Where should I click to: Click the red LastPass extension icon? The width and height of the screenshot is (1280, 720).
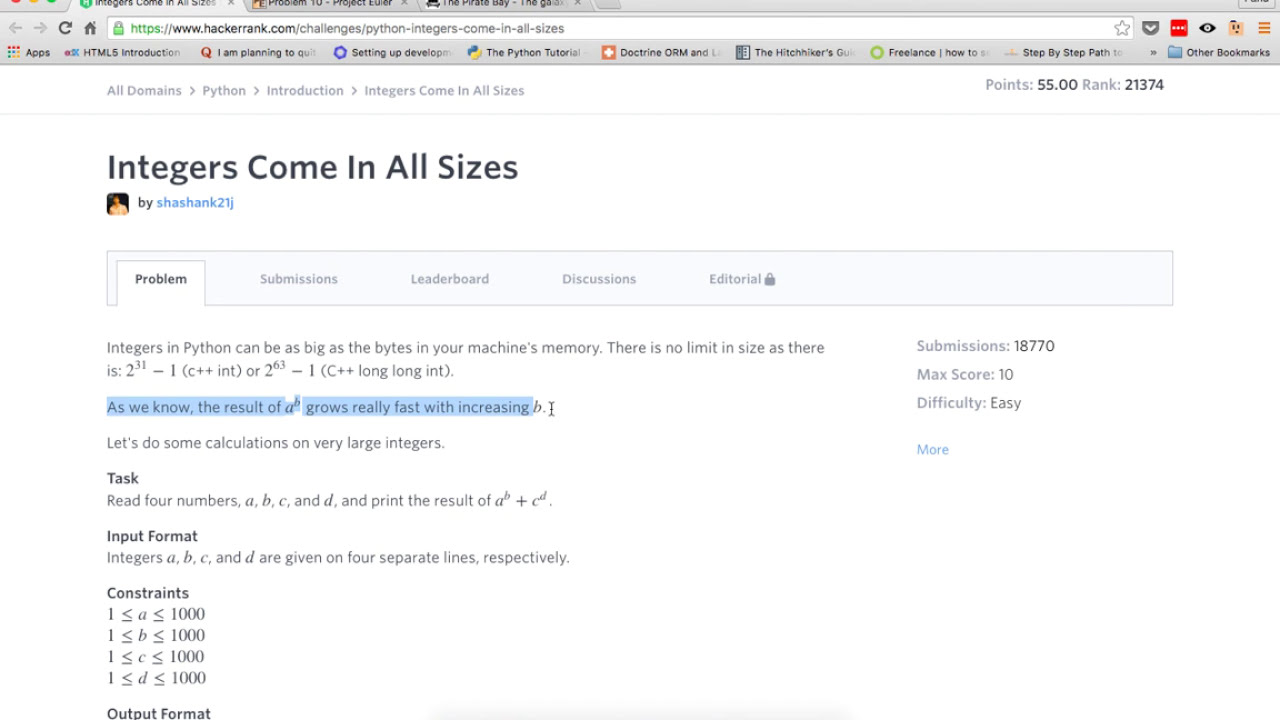click(1179, 28)
